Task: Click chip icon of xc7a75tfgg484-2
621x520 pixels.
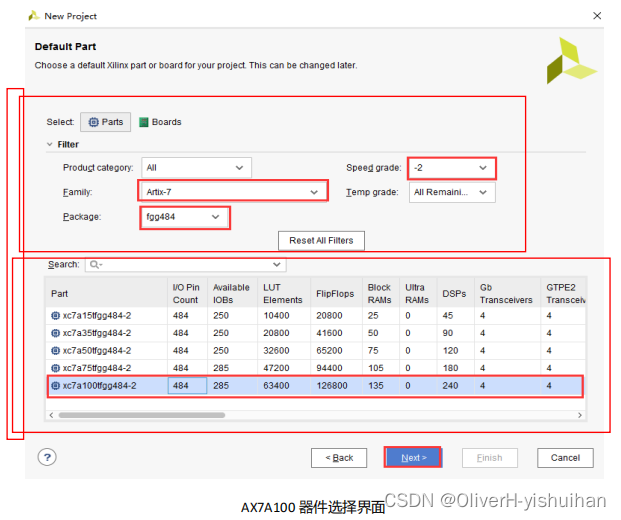Action: pyautogui.click(x=55, y=368)
